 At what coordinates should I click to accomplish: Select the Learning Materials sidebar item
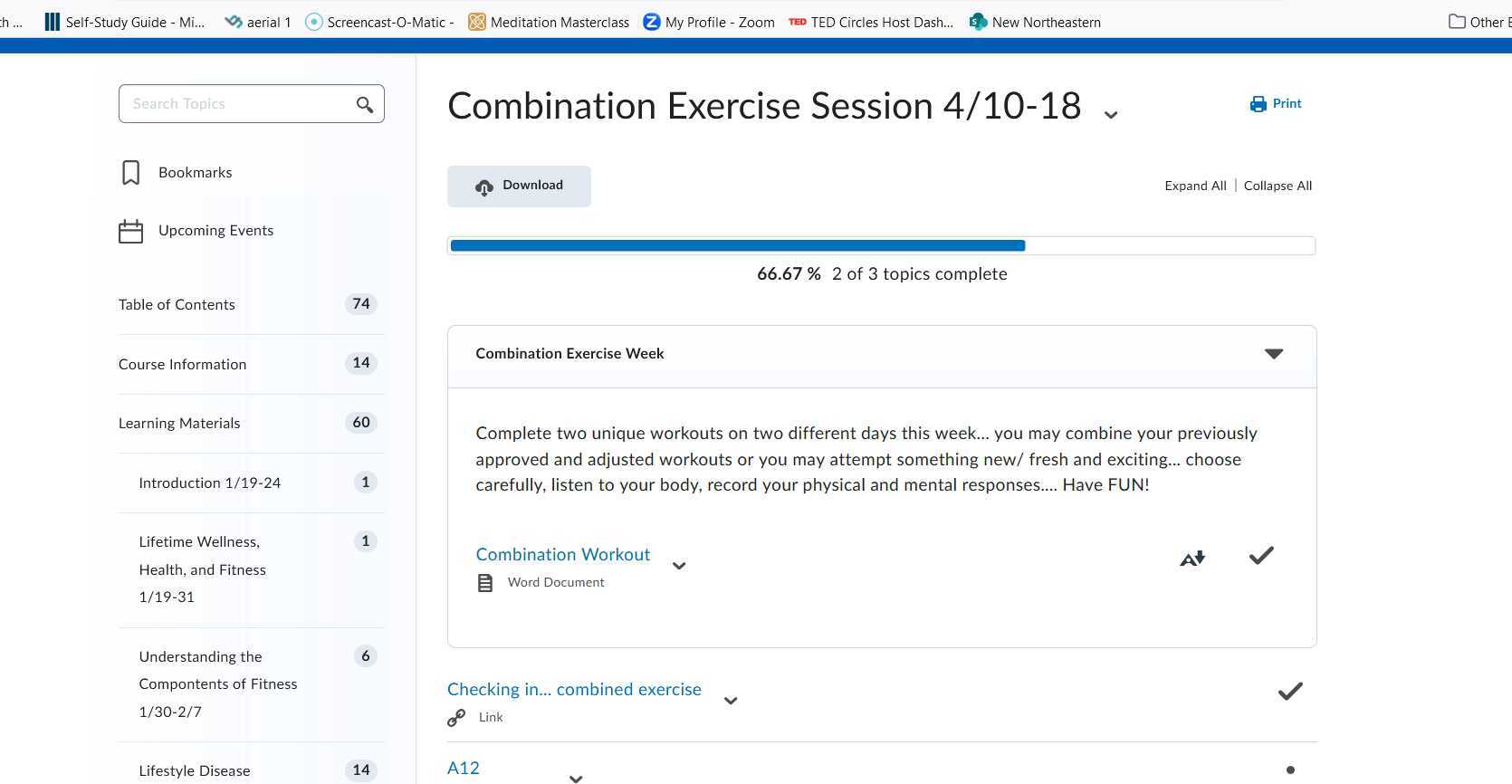[179, 424]
